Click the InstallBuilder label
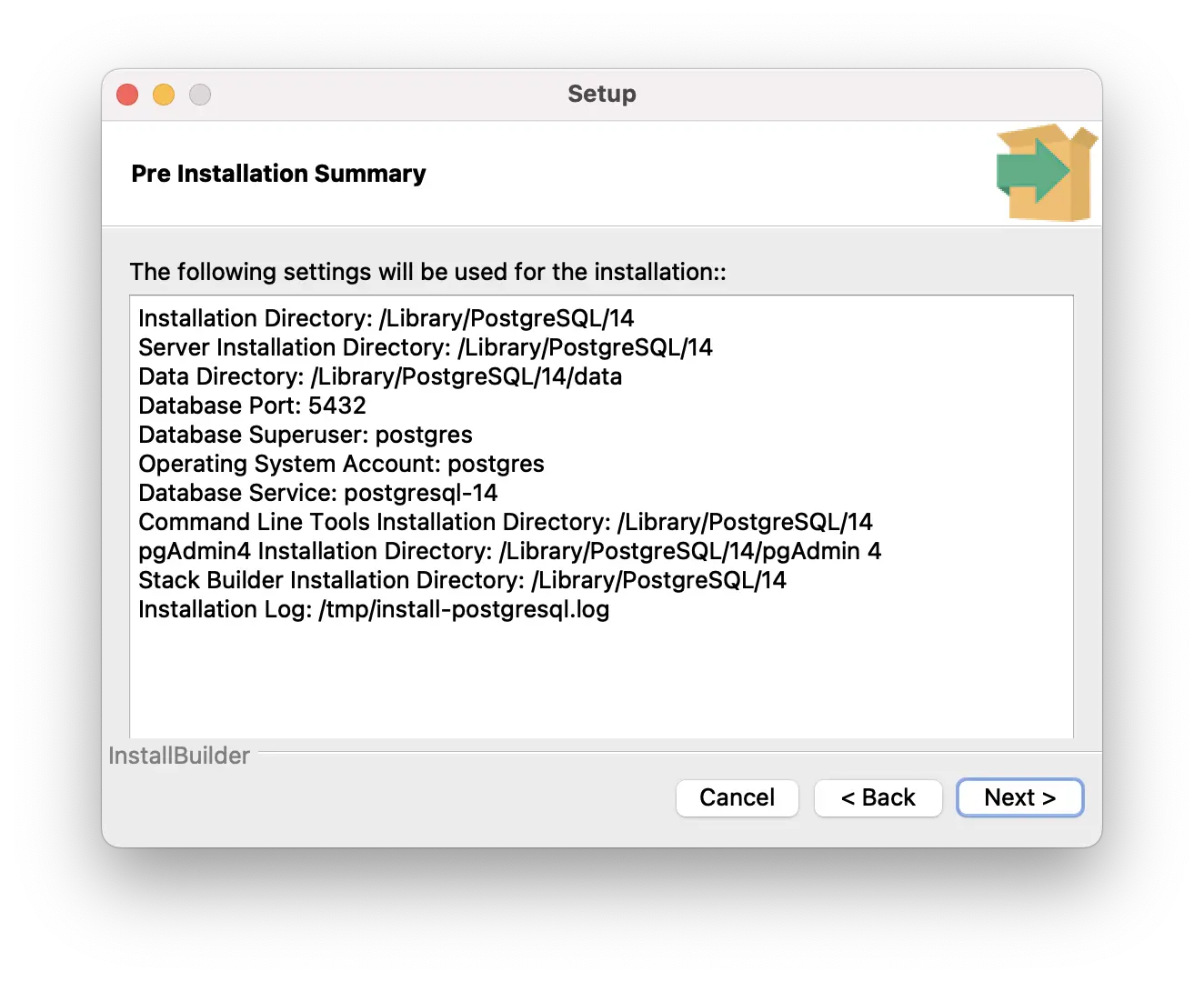This screenshot has height=982, width=1204. [179, 756]
